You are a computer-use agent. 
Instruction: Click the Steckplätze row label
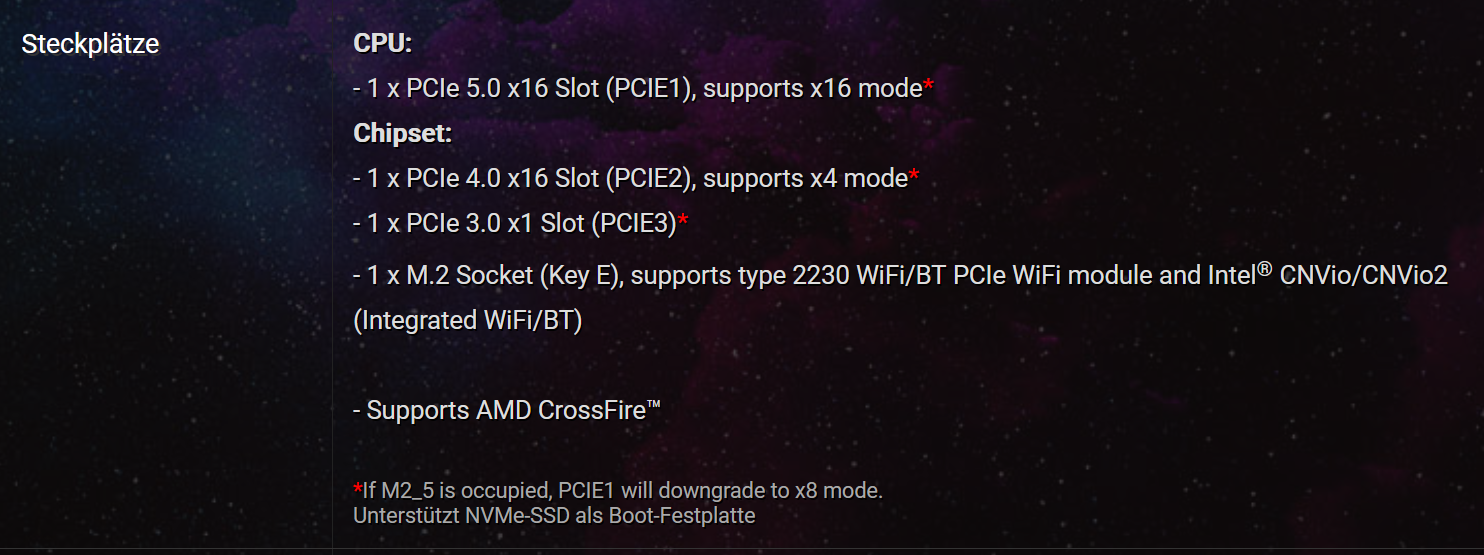click(x=90, y=45)
